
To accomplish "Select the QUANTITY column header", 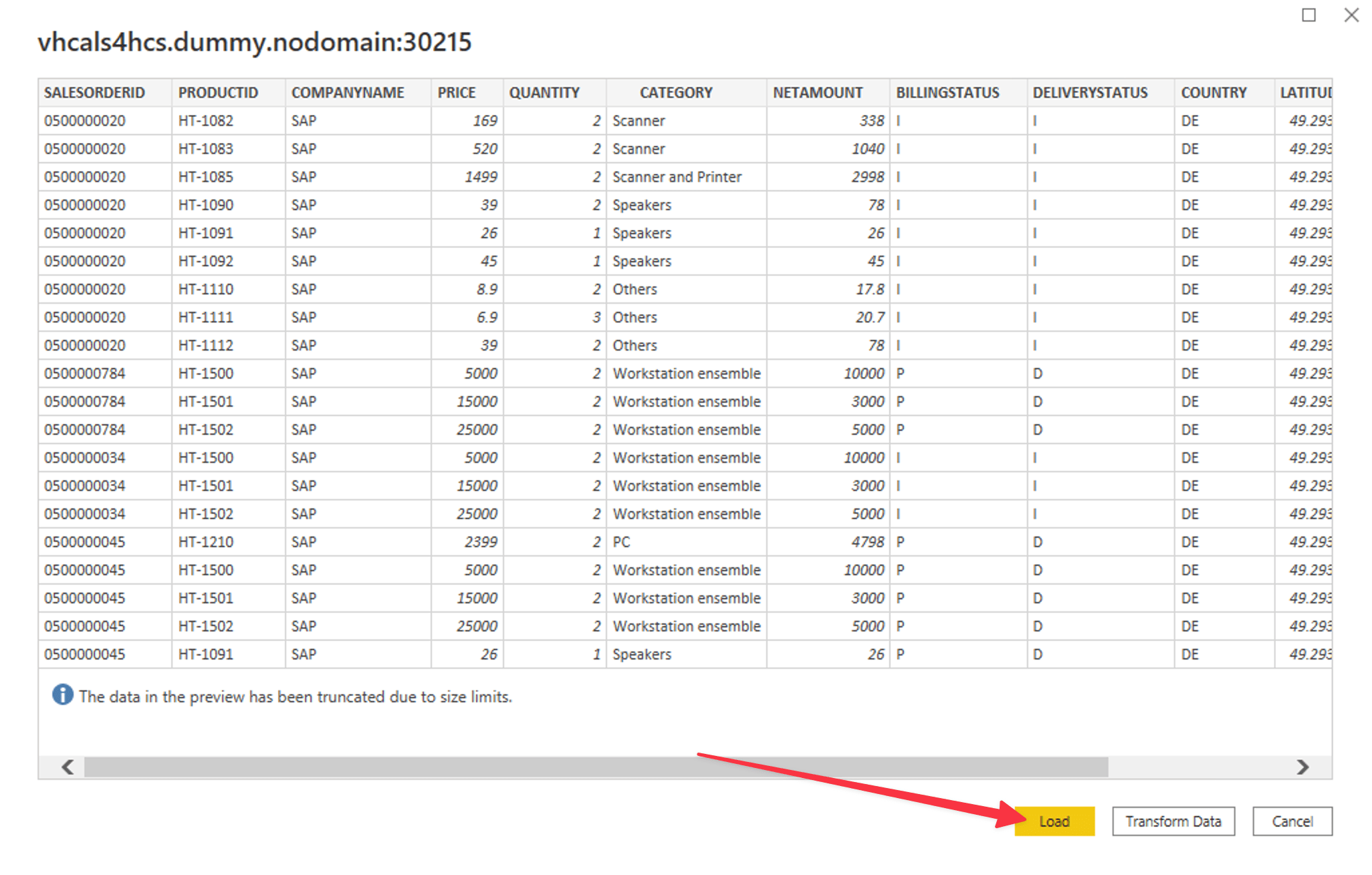I will 544,92.
